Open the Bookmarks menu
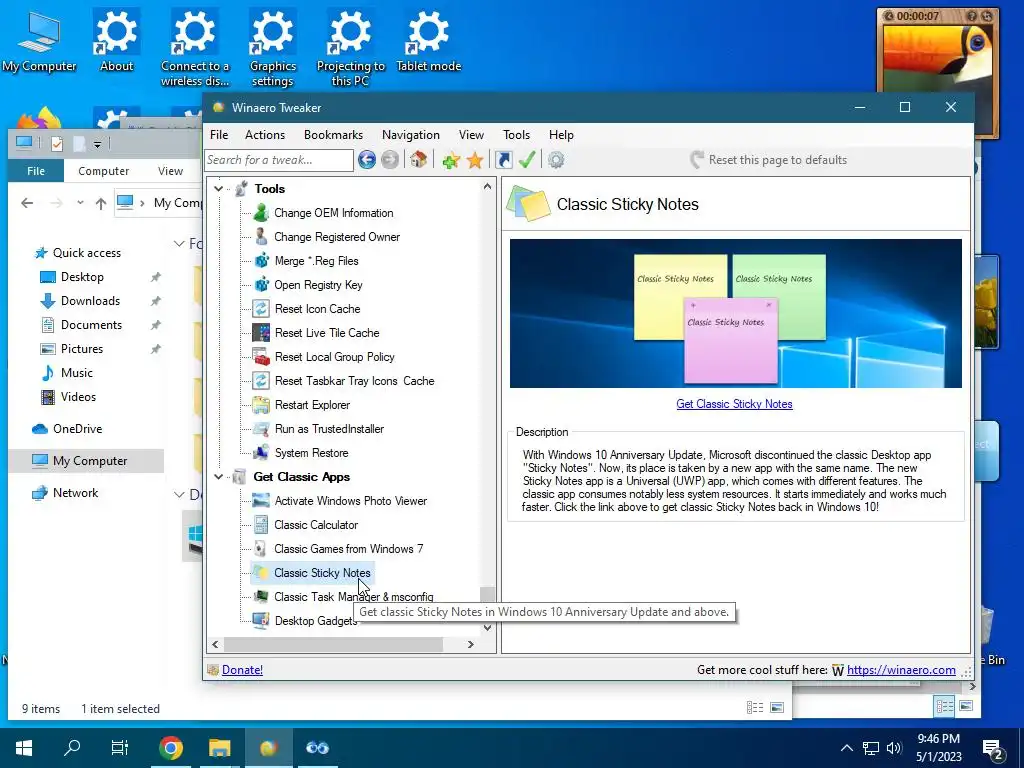Screen dimensions: 1024x768 [x=333, y=135]
